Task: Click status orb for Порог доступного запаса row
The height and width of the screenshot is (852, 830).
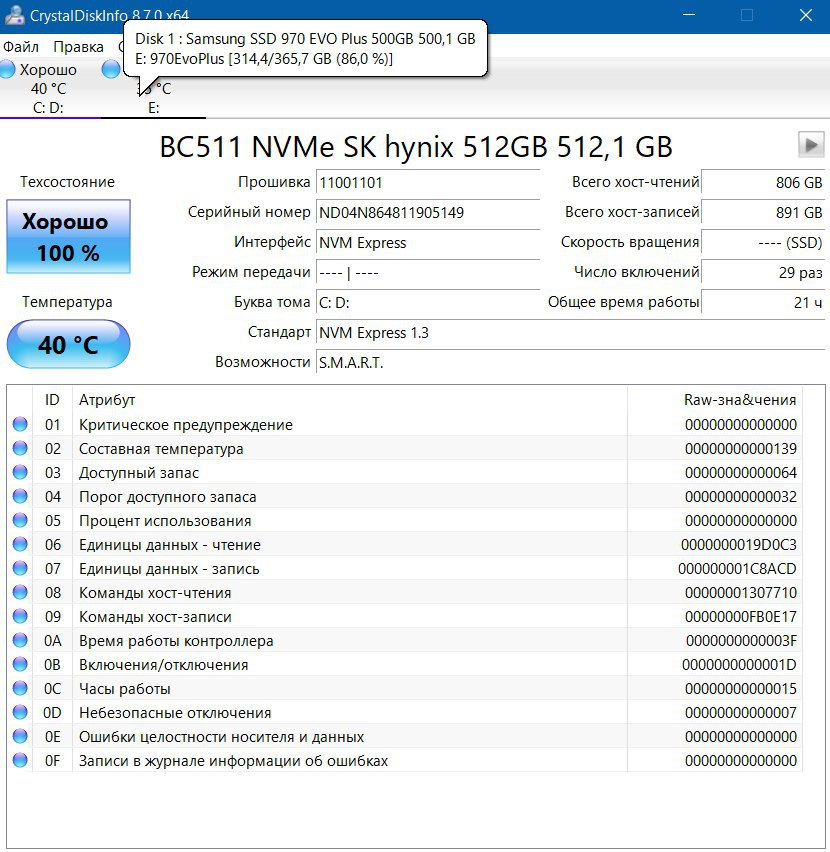Action: pyautogui.click(x=20, y=496)
